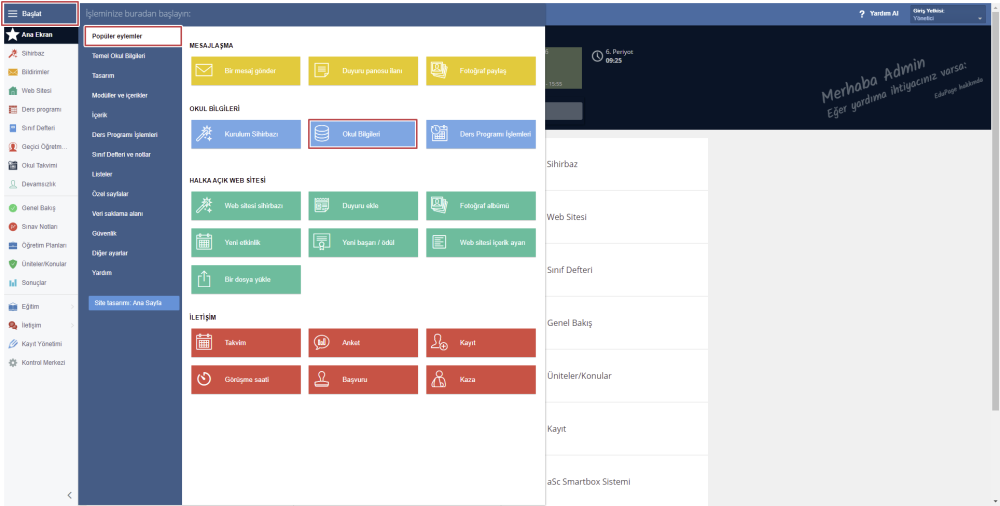Click Üniteler/Konular row in background list
1000x506 pixels.
[627, 376]
